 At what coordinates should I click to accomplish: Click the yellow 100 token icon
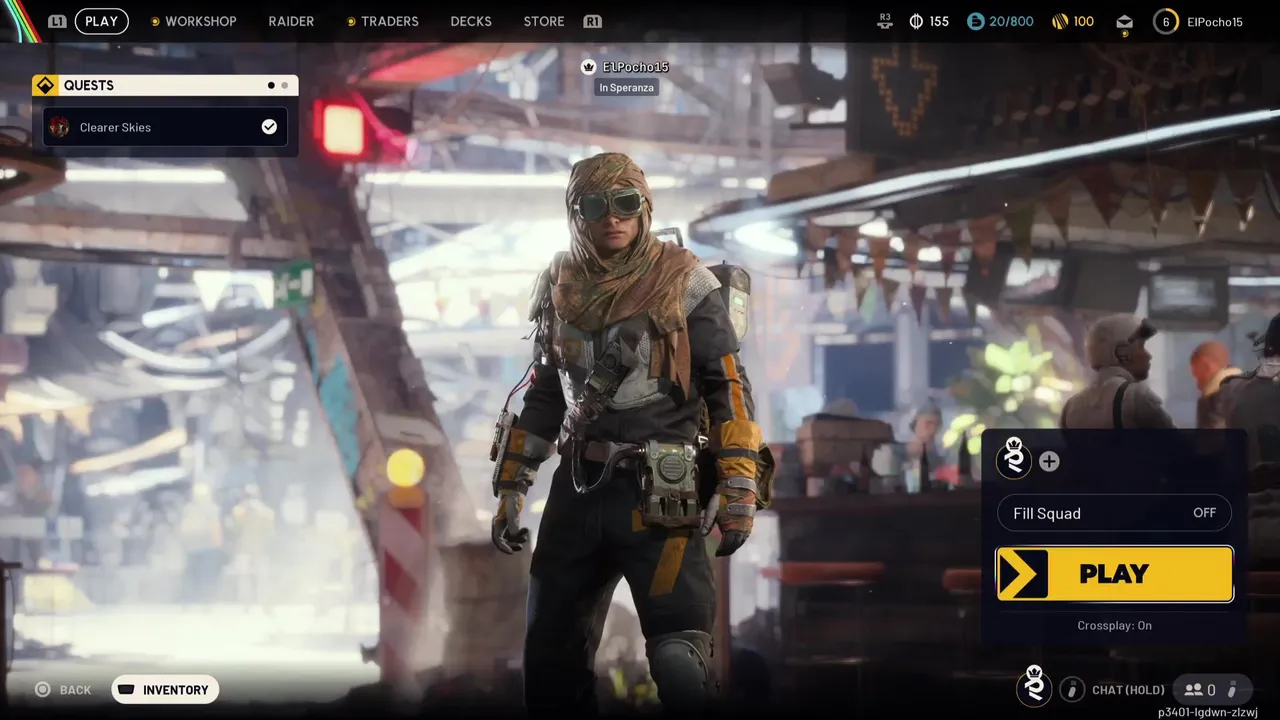click(1061, 21)
